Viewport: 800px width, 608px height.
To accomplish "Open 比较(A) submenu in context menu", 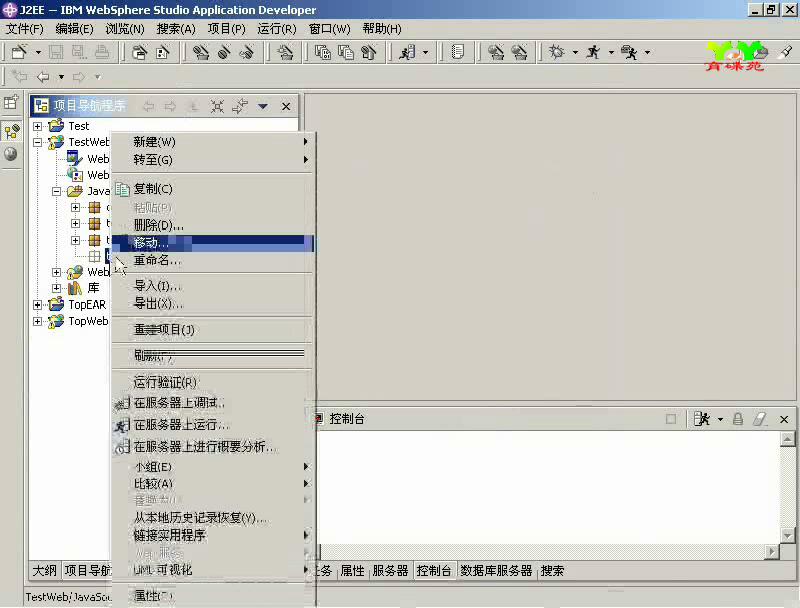I will [213, 484].
